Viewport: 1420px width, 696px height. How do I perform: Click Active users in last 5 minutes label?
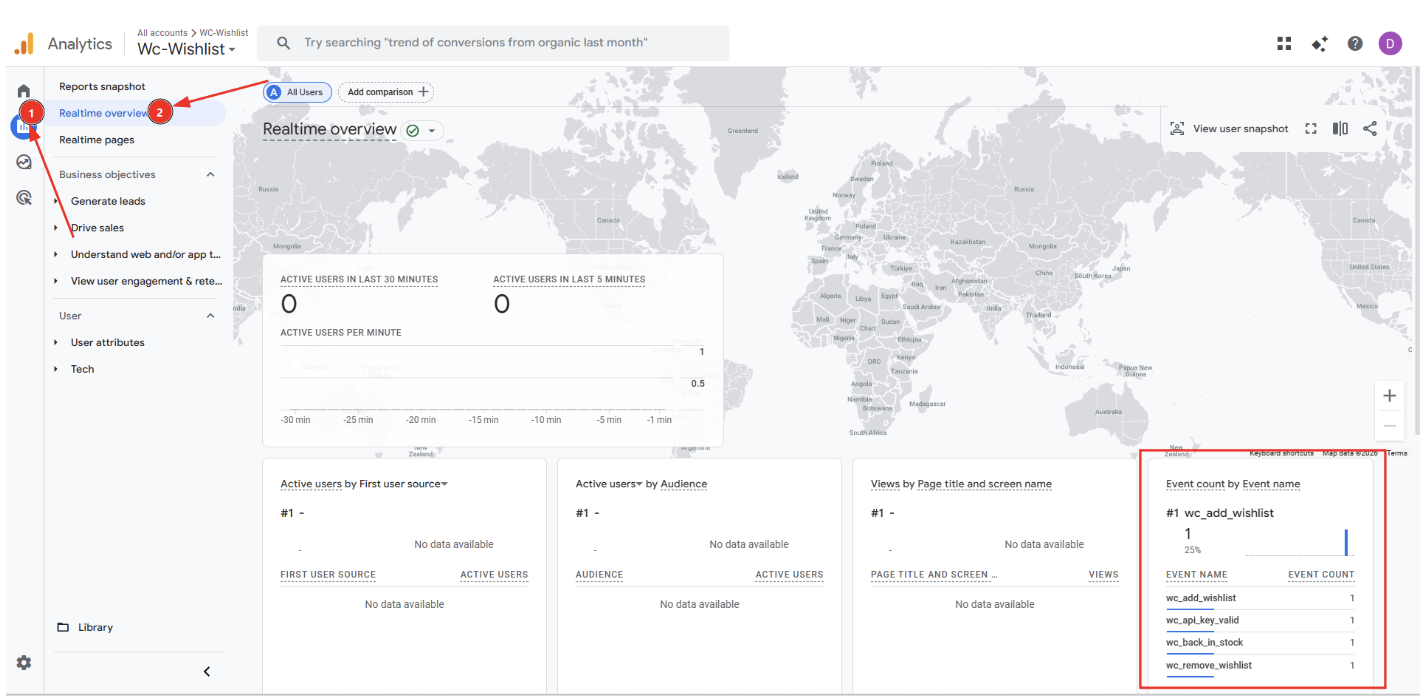pos(569,280)
